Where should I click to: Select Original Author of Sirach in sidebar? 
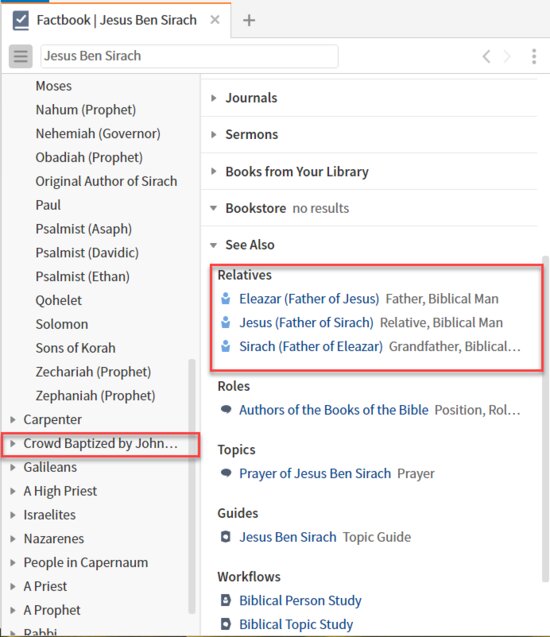coord(106,181)
